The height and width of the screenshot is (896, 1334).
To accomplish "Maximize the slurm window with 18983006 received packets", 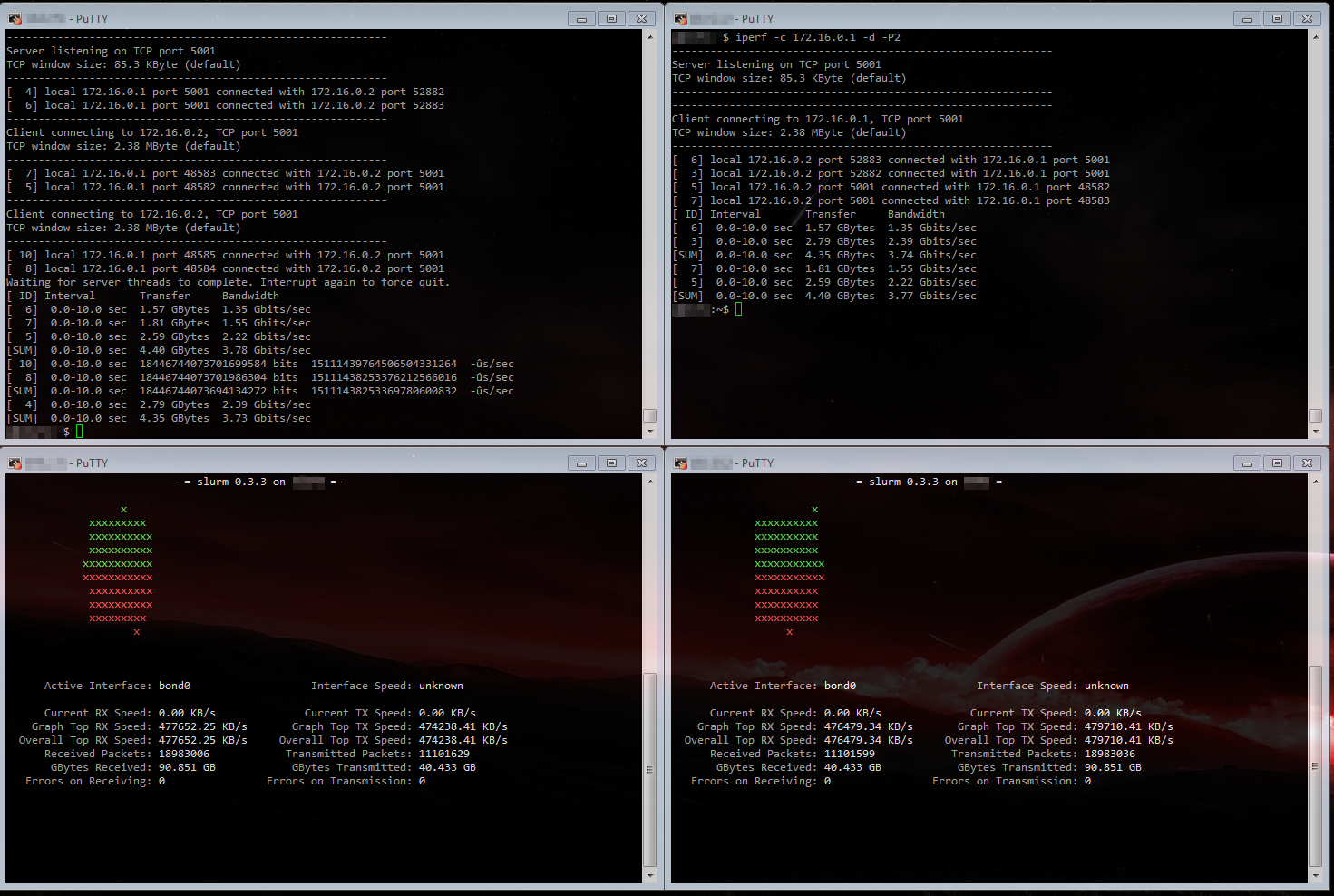I will click(611, 463).
